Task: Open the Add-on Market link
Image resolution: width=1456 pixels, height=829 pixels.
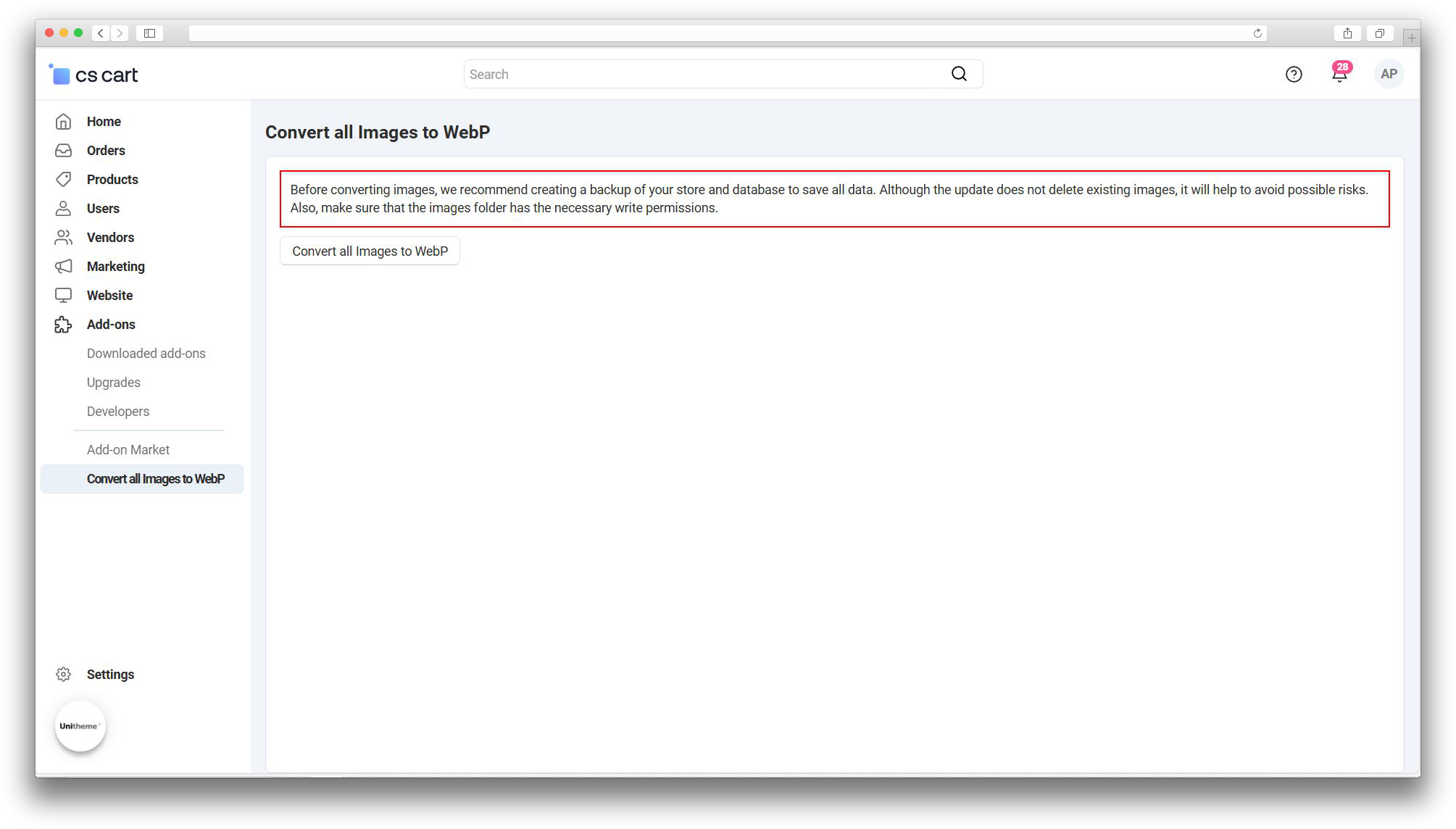Action: (x=128, y=450)
